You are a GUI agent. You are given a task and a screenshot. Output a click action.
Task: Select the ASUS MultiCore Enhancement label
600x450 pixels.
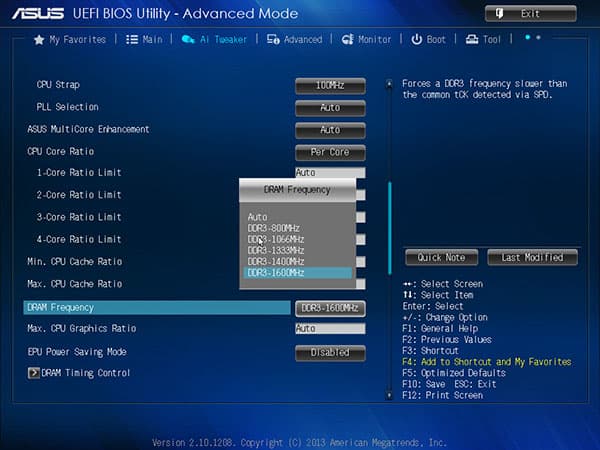tap(88, 129)
